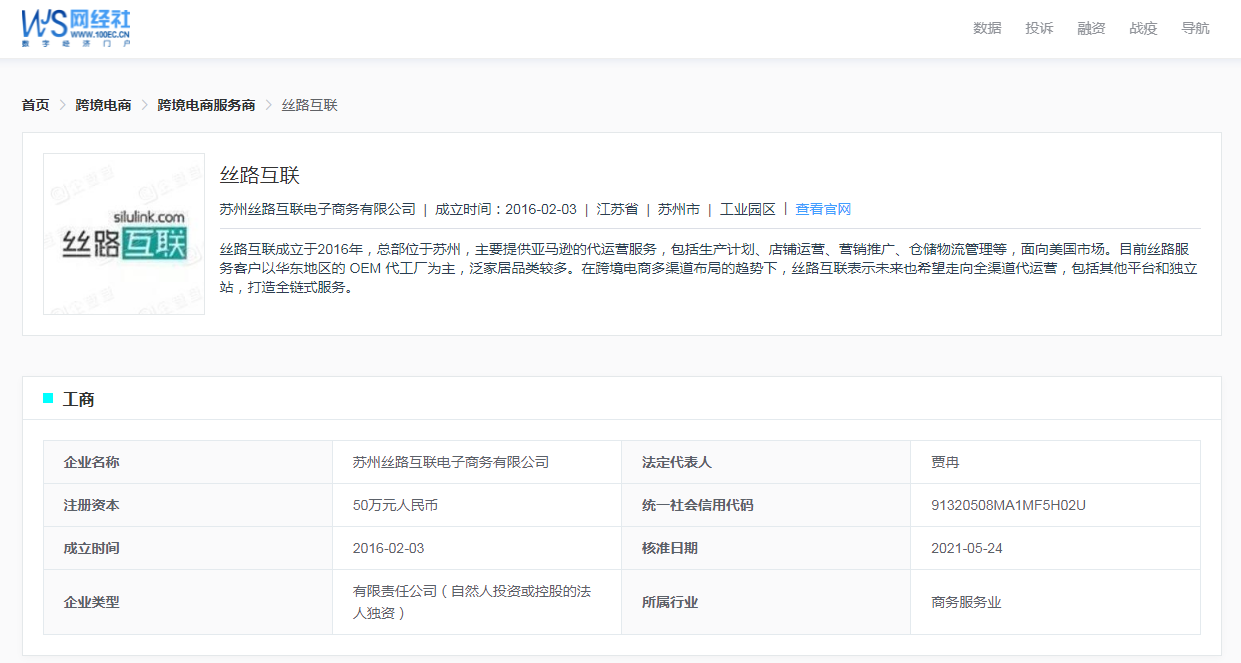Select the 注册资本 label cell
This screenshot has width=1241, height=663.
[188, 505]
